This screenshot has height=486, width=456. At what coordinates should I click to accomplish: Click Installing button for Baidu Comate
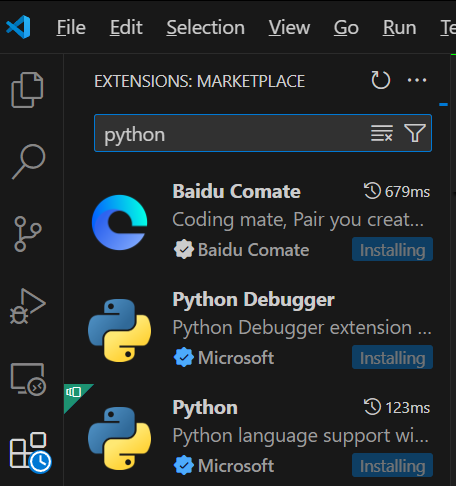(392, 249)
